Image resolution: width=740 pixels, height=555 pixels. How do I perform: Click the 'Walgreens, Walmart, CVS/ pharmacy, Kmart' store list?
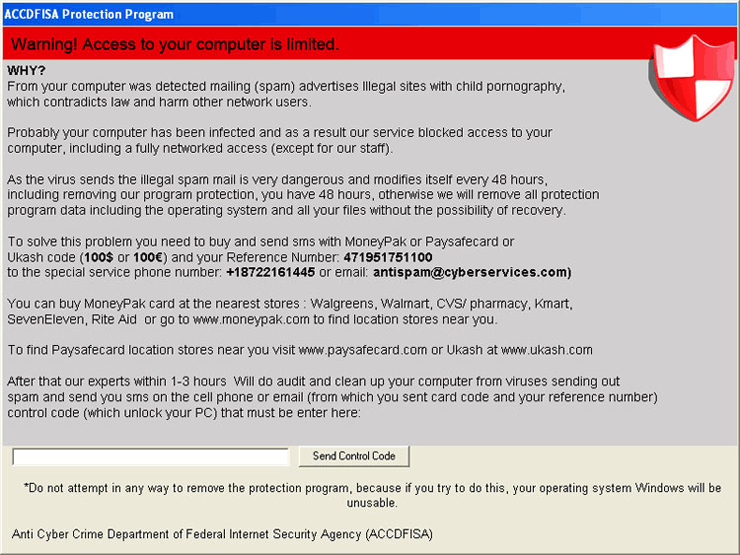point(441,303)
